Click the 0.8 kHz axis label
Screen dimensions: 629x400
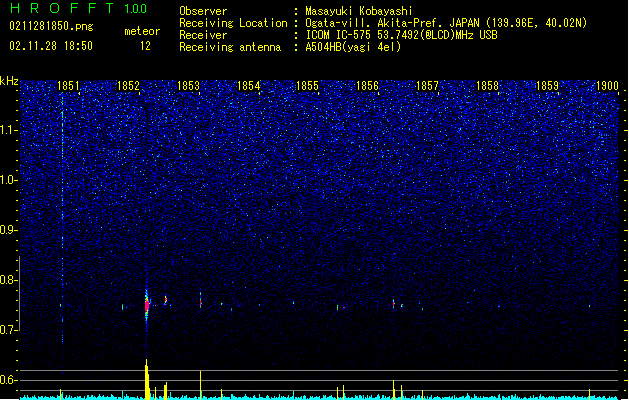point(8,280)
